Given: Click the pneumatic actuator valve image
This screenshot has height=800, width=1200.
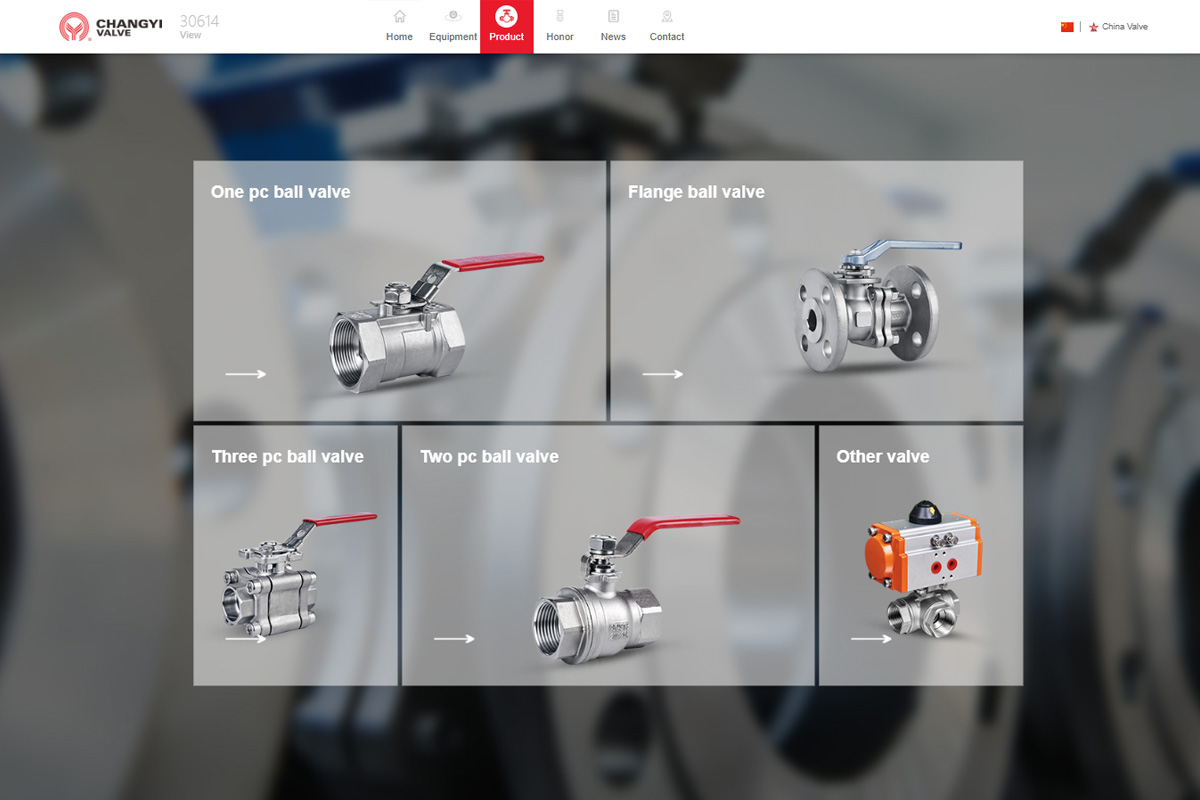Looking at the screenshot, I should (922, 570).
